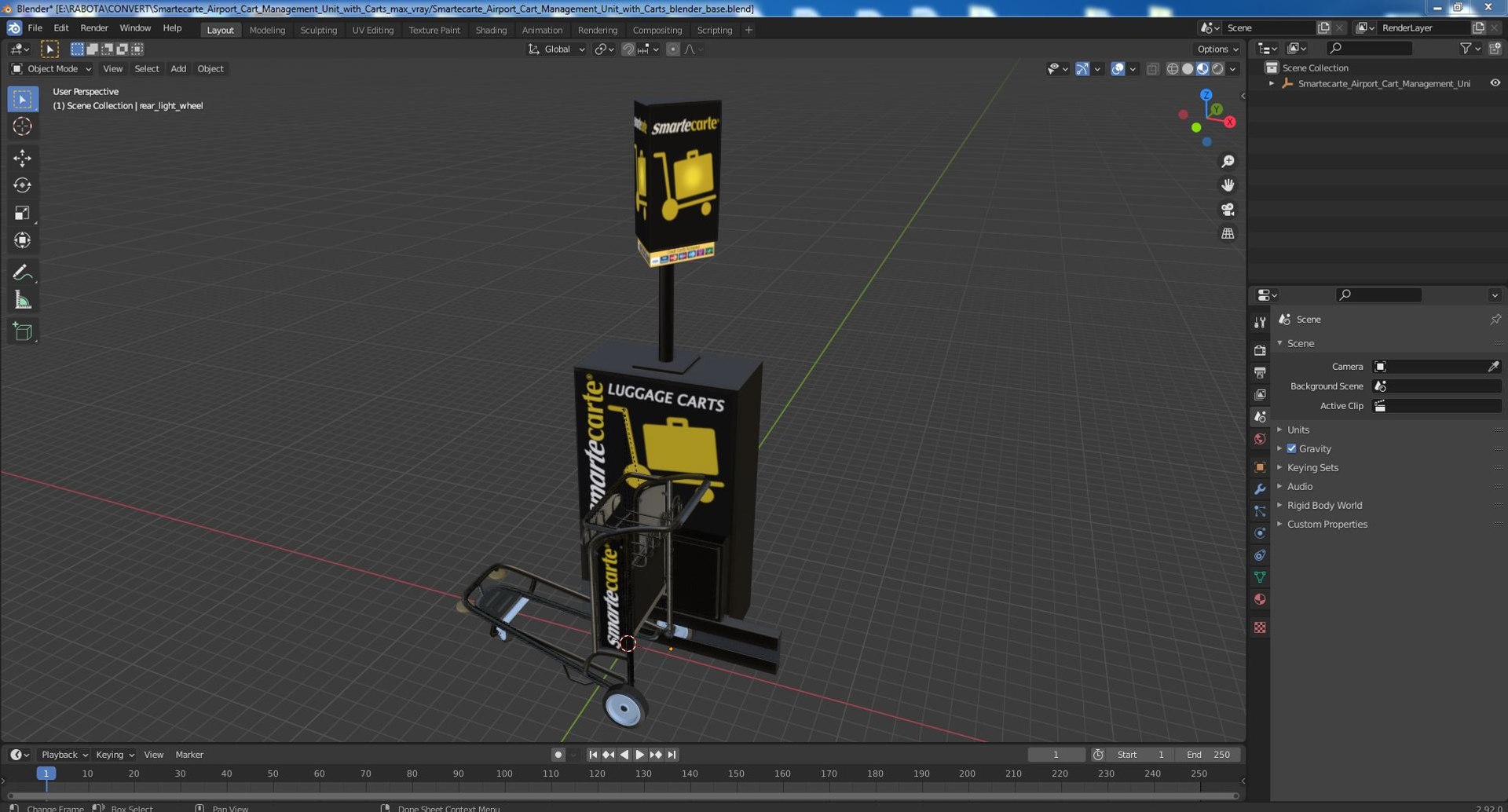Image resolution: width=1508 pixels, height=812 pixels.
Task: Select the Move tool in toolbar
Action: coord(22,158)
